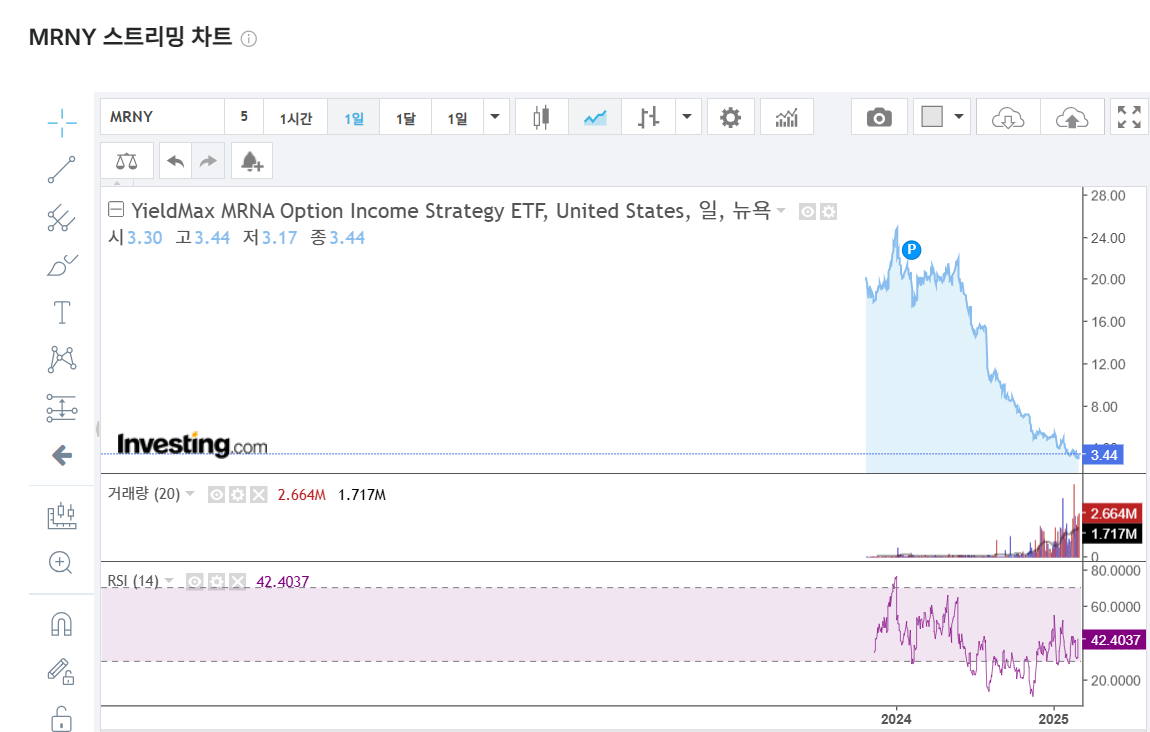Viewport: 1150px width, 732px height.
Task: Click the cloud download load chart icon
Action: tap(1008, 117)
